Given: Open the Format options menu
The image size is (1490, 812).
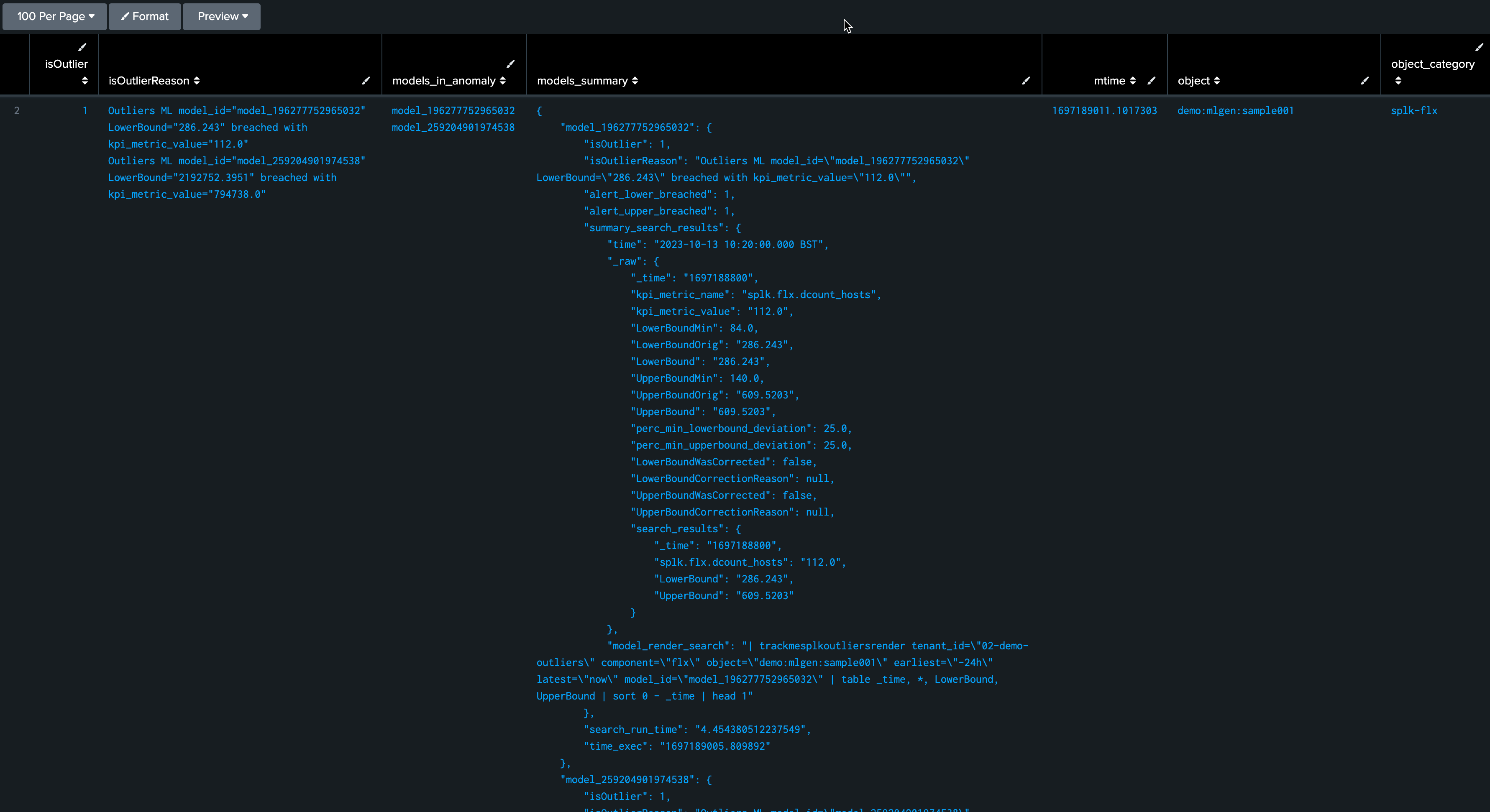Looking at the screenshot, I should [x=145, y=16].
